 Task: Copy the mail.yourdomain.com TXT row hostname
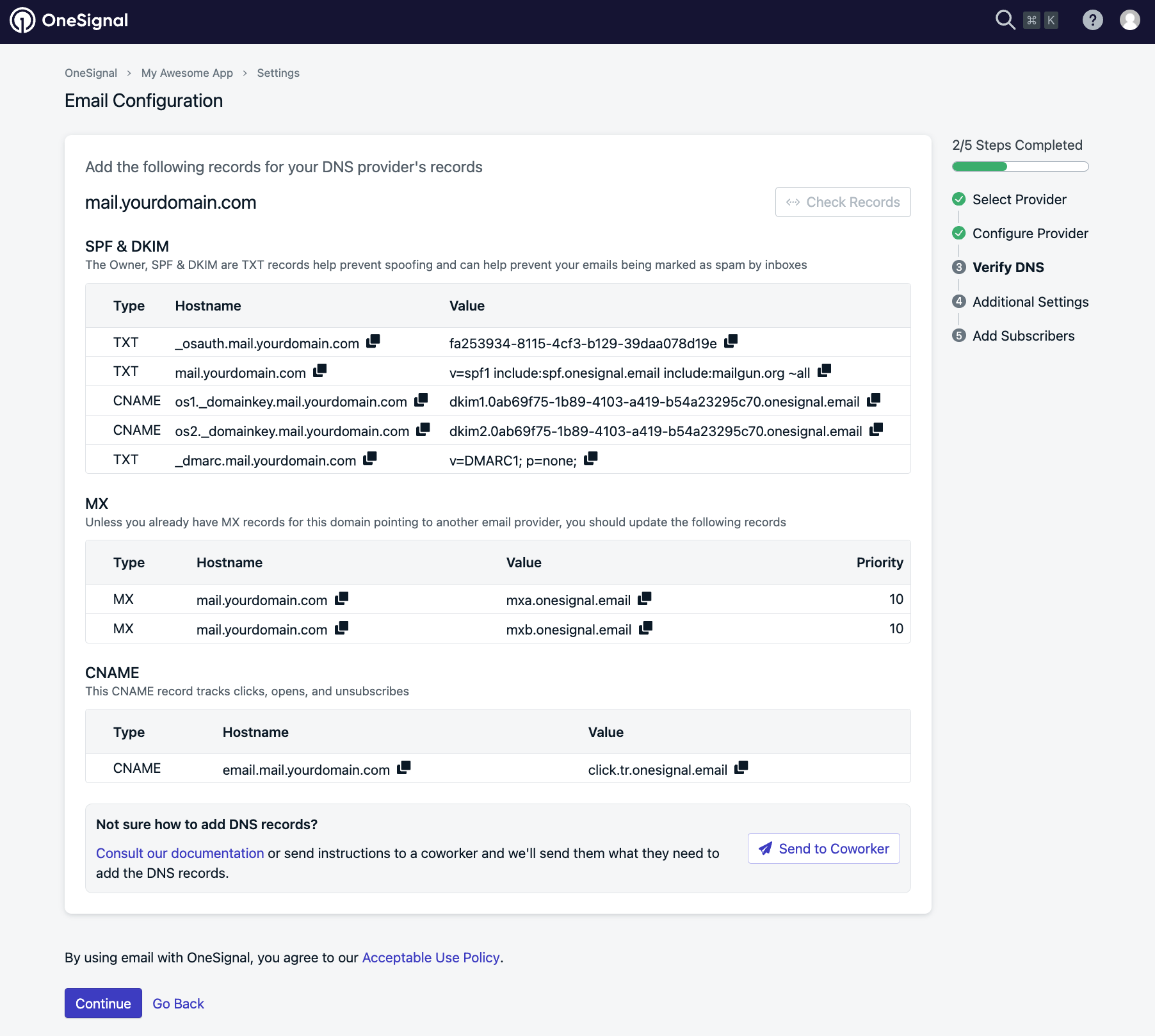point(319,371)
